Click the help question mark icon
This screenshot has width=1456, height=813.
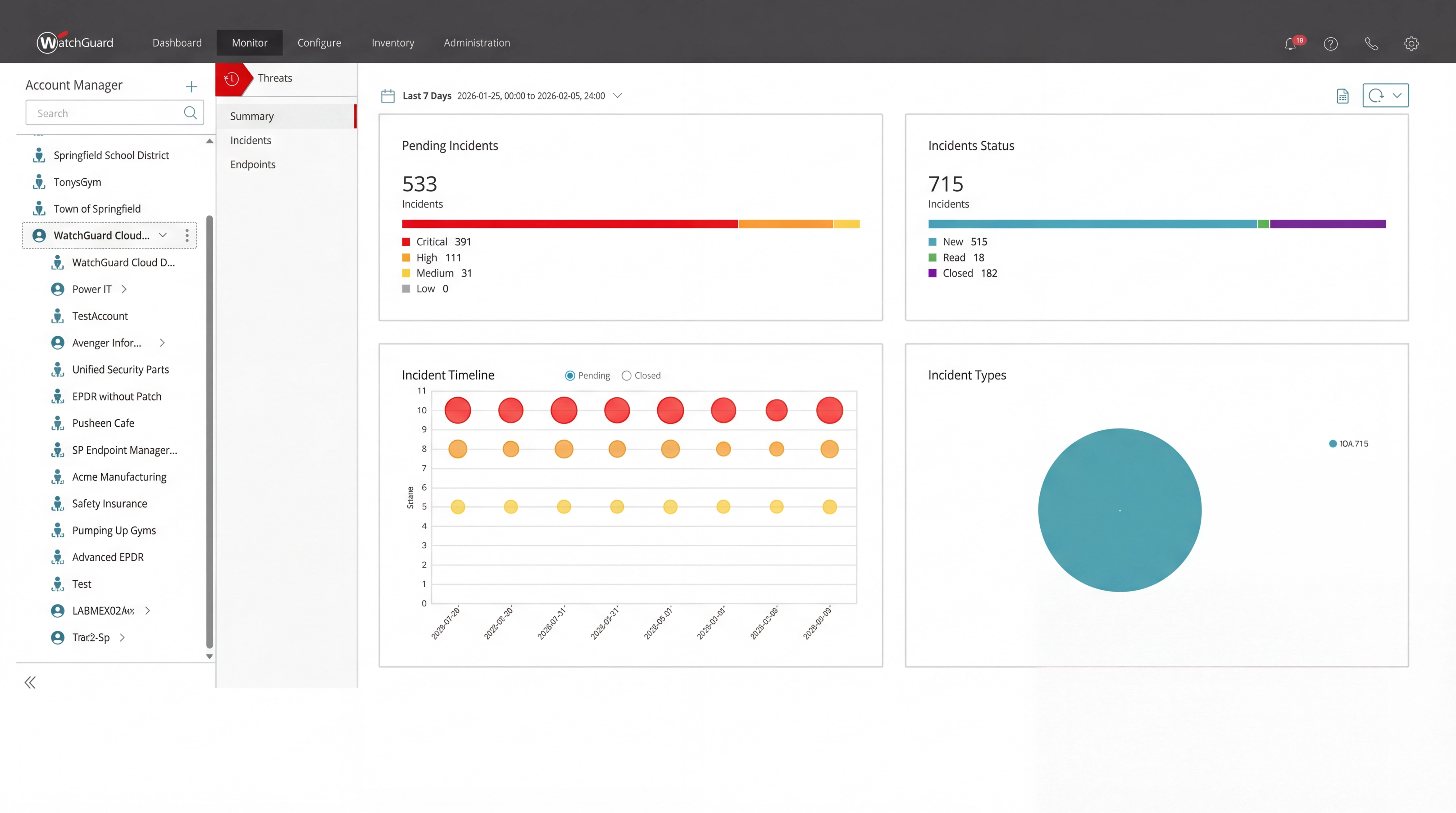(1331, 43)
